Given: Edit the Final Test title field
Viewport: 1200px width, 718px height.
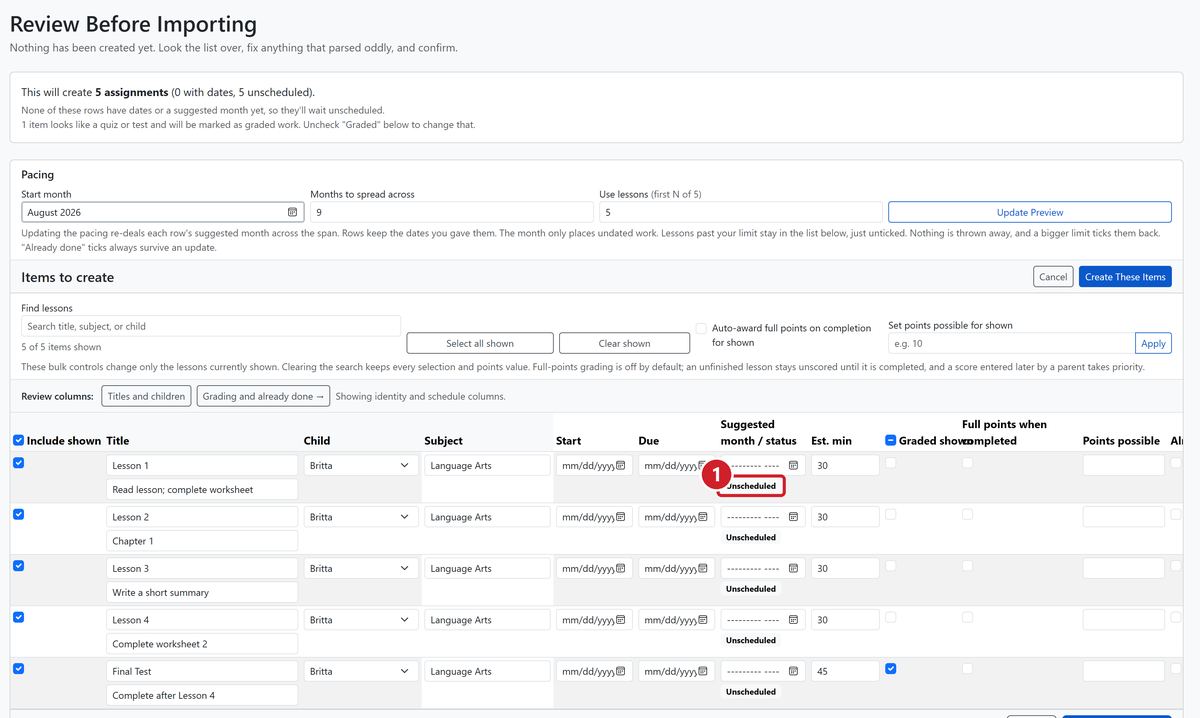Looking at the screenshot, I should pyautogui.click(x=202, y=671).
